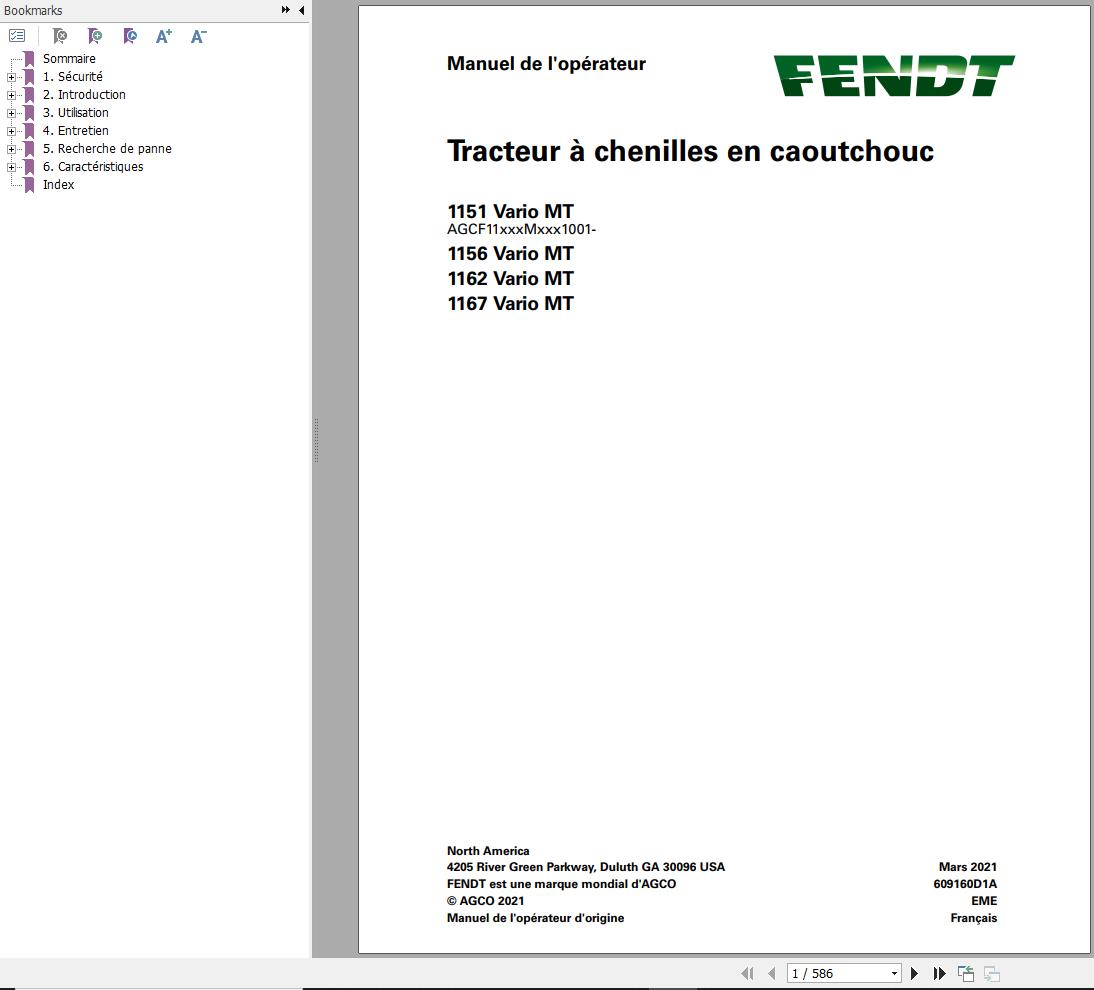Jump to the last page
The width and height of the screenshot is (1094, 990).
pyautogui.click(x=940, y=973)
